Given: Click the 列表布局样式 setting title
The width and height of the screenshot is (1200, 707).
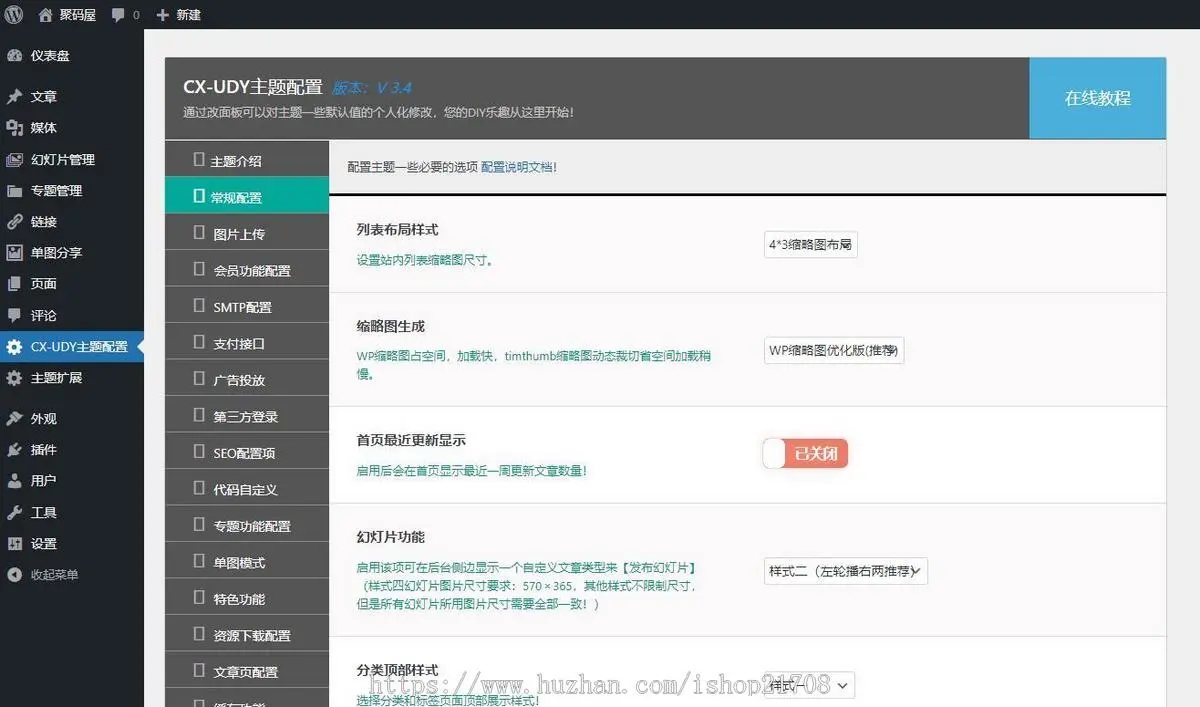Looking at the screenshot, I should tap(397, 230).
